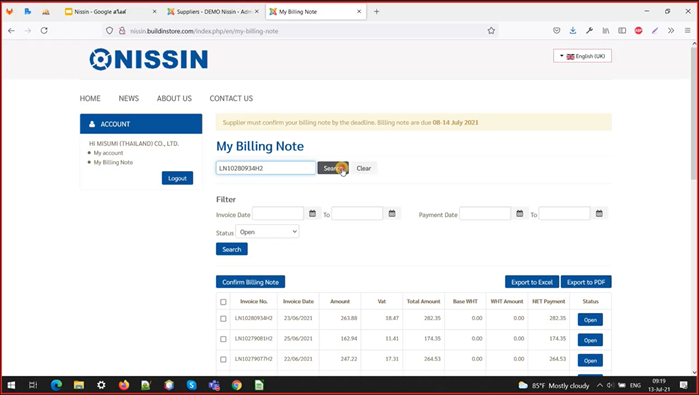Open the wrench developer tools icon
Image resolution: width=699 pixels, height=395 pixels.
point(589,30)
